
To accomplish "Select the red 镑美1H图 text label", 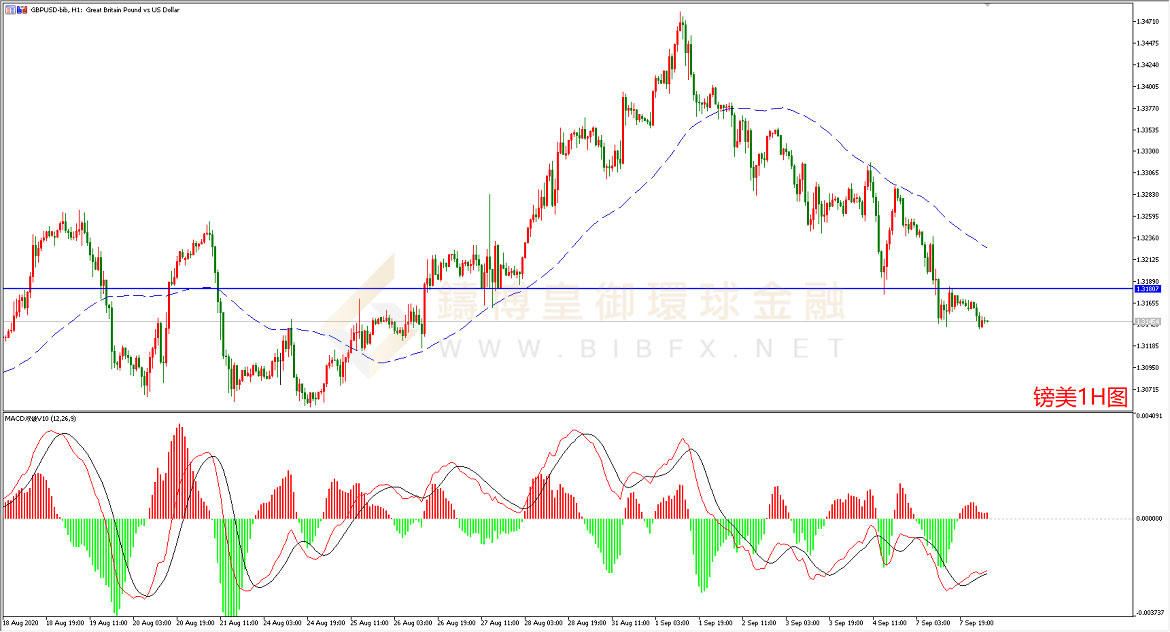I will pyautogui.click(x=1080, y=397).
